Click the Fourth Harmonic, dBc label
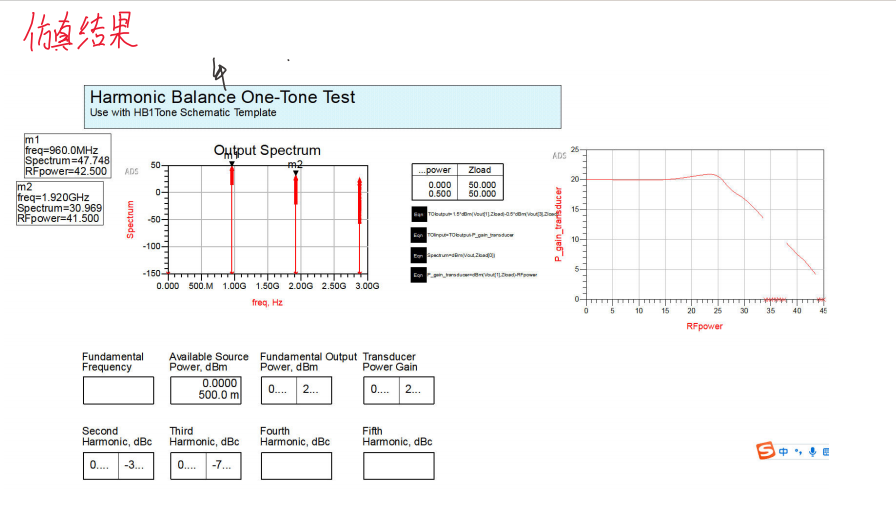 [x=295, y=437]
